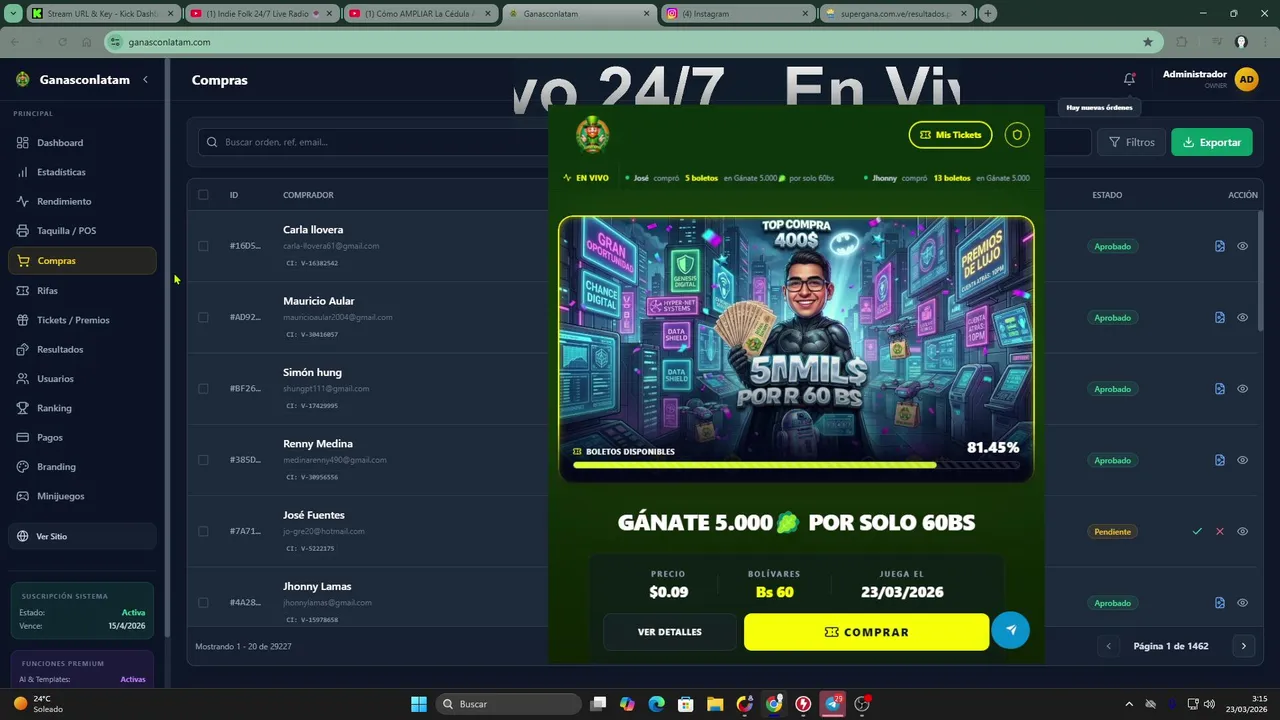Open Copilot from the taskbar
This screenshot has width=1280, height=720.
tap(627, 704)
